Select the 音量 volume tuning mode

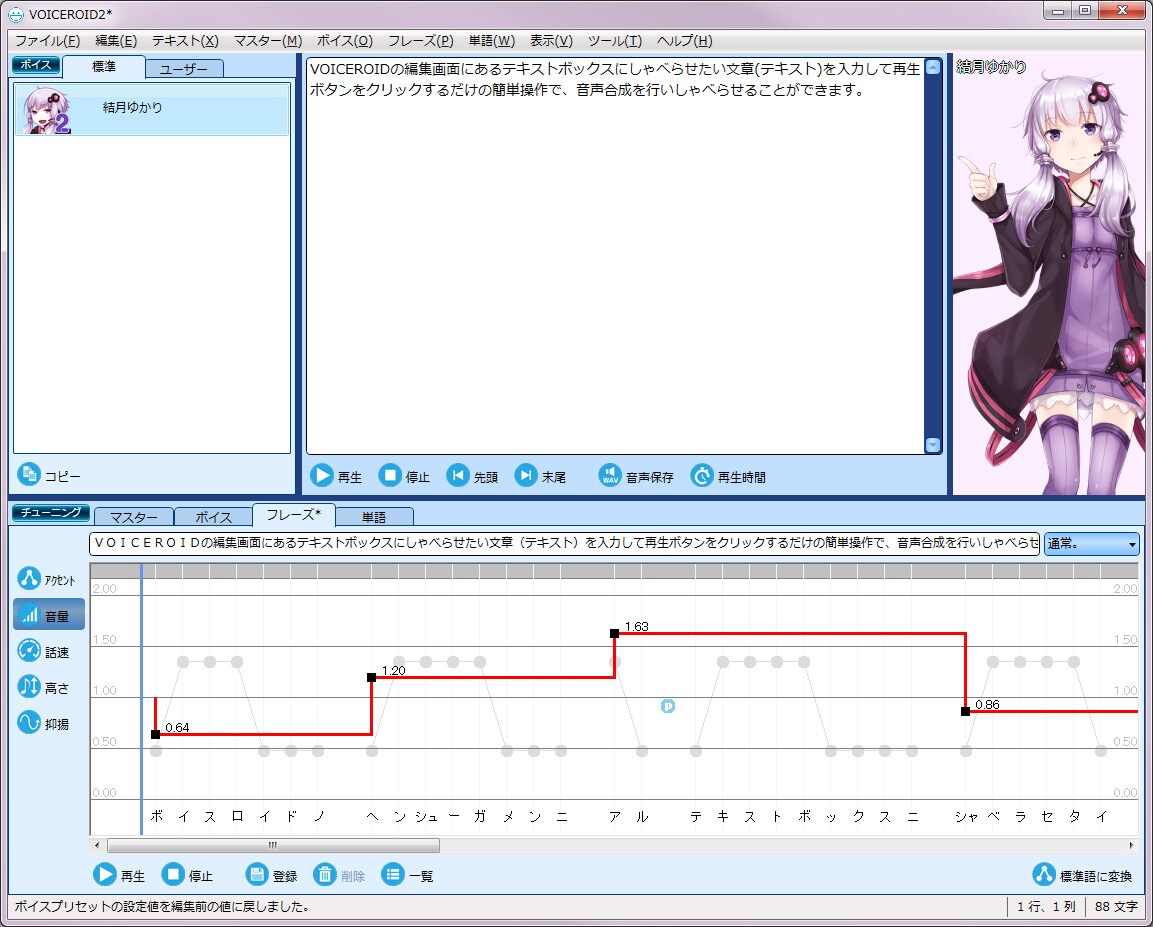click(x=49, y=615)
